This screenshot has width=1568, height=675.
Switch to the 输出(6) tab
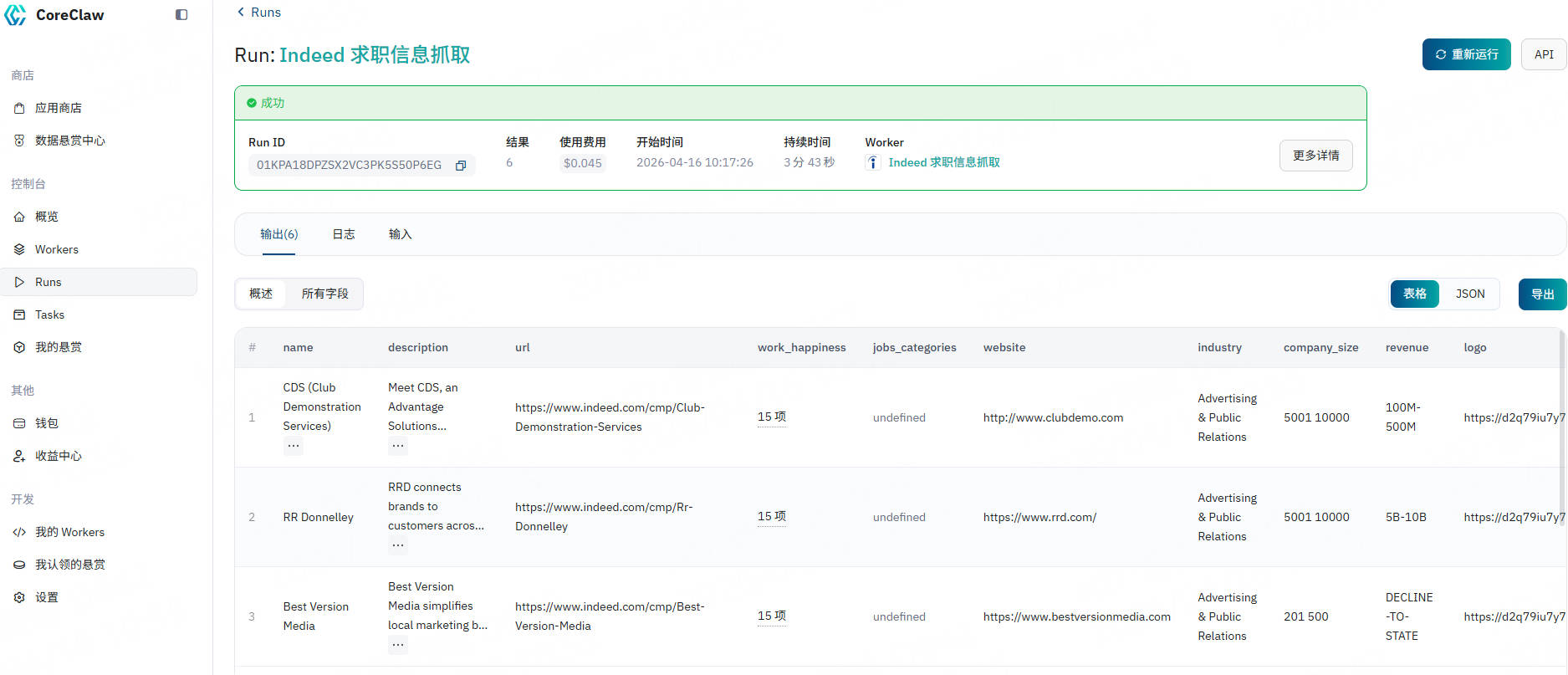pyautogui.click(x=278, y=234)
